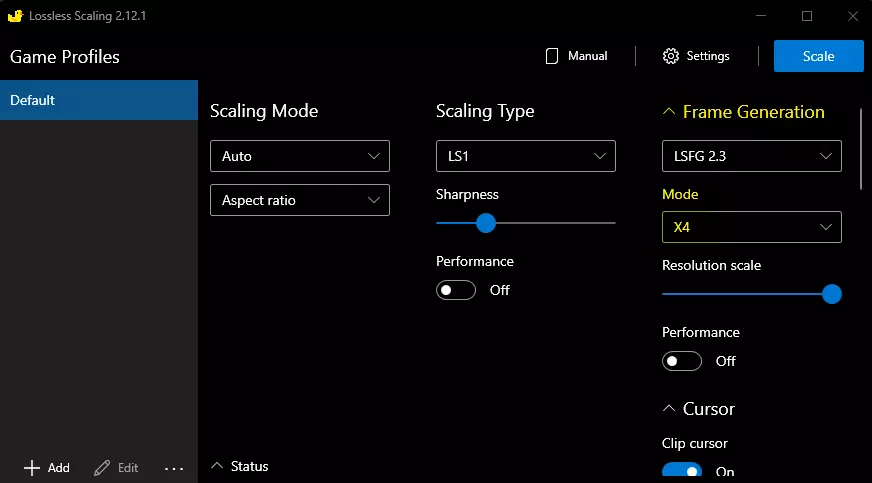The width and height of the screenshot is (872, 483).
Task: Open the X4 Mode dropdown
Action: (x=751, y=227)
